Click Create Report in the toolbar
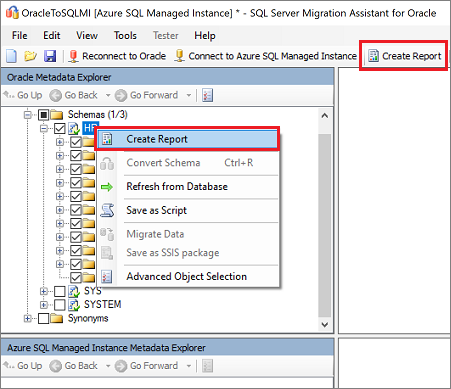The height and width of the screenshot is (389, 451). (x=404, y=56)
